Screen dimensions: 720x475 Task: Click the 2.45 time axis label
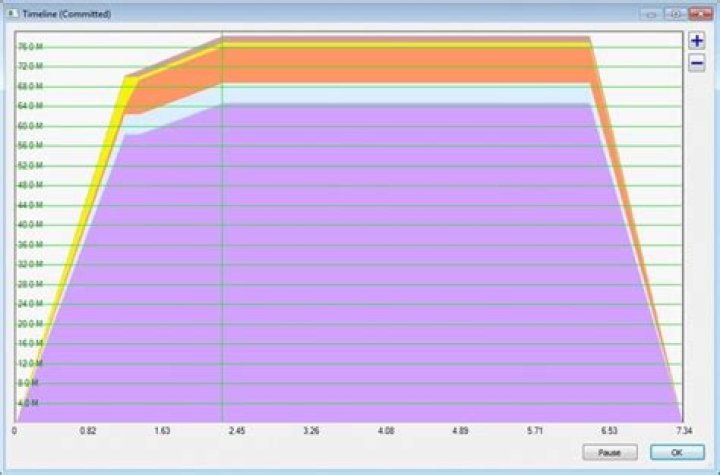pos(237,431)
